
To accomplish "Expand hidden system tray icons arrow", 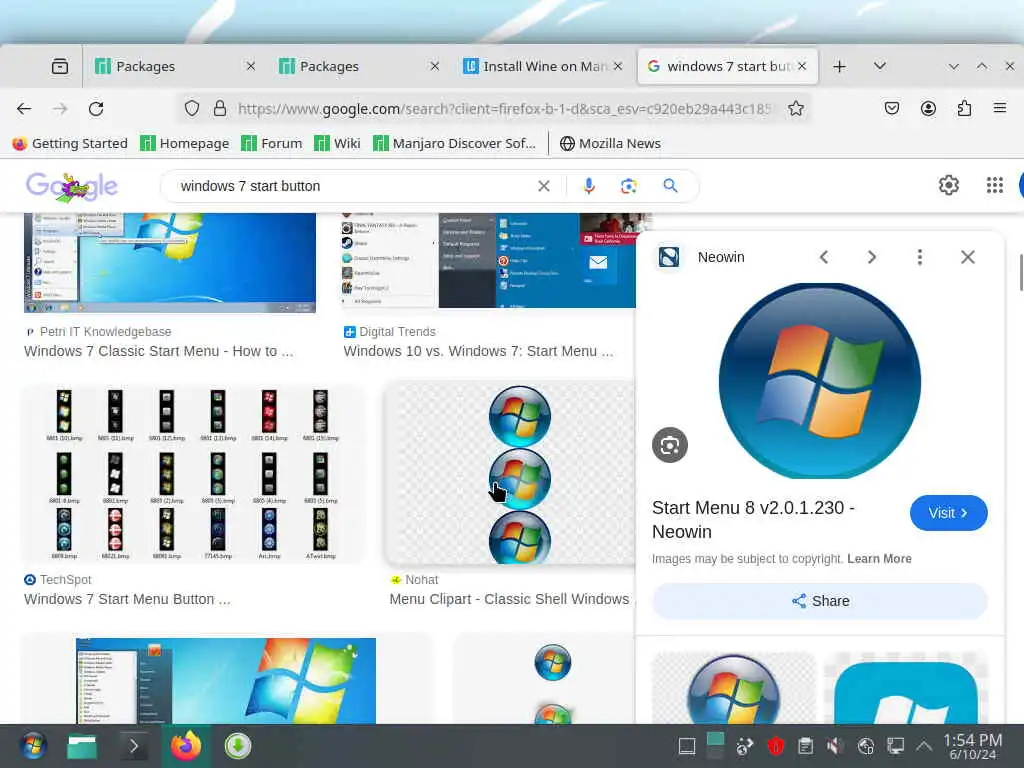I will pos(923,746).
